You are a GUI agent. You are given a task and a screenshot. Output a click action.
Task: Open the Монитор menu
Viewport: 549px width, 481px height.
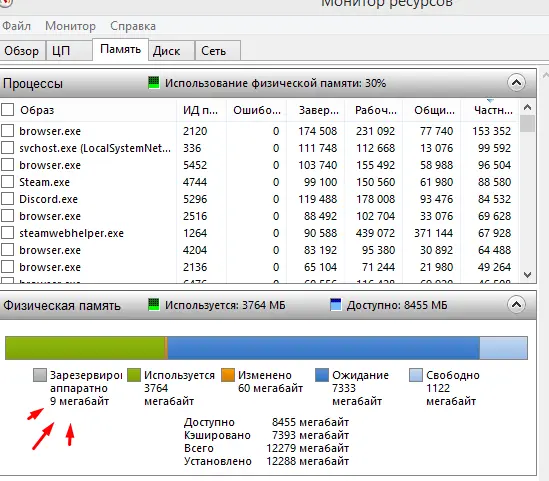click(x=70, y=26)
